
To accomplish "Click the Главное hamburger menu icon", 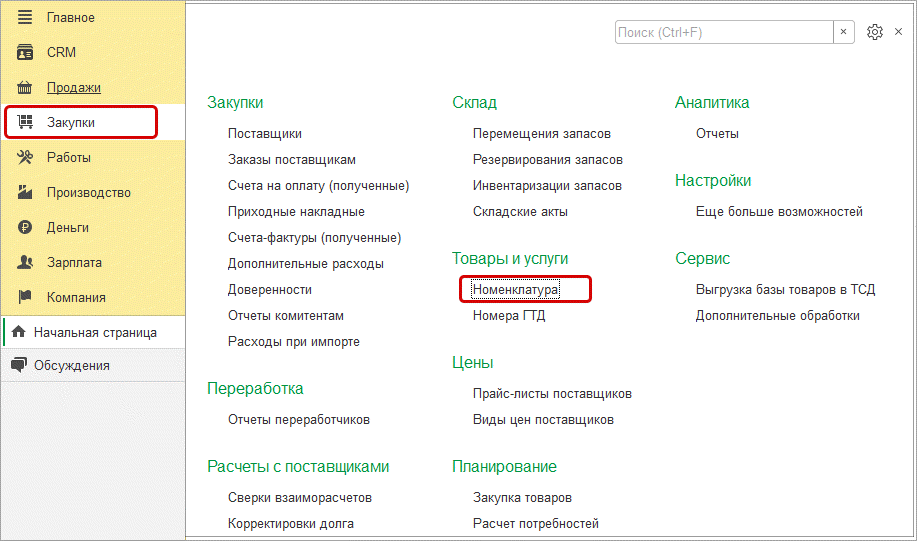I will pos(25,18).
